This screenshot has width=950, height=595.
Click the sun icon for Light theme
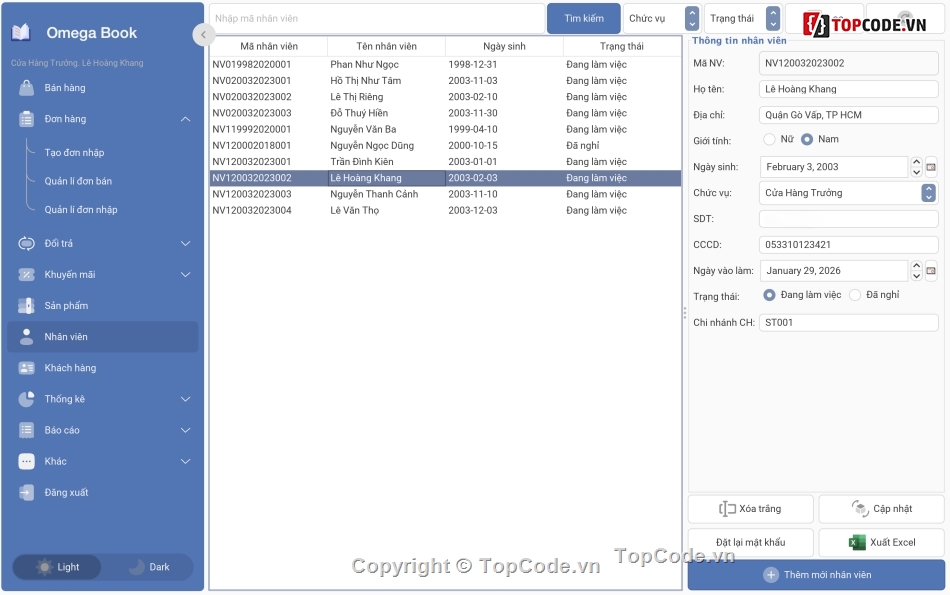44,567
